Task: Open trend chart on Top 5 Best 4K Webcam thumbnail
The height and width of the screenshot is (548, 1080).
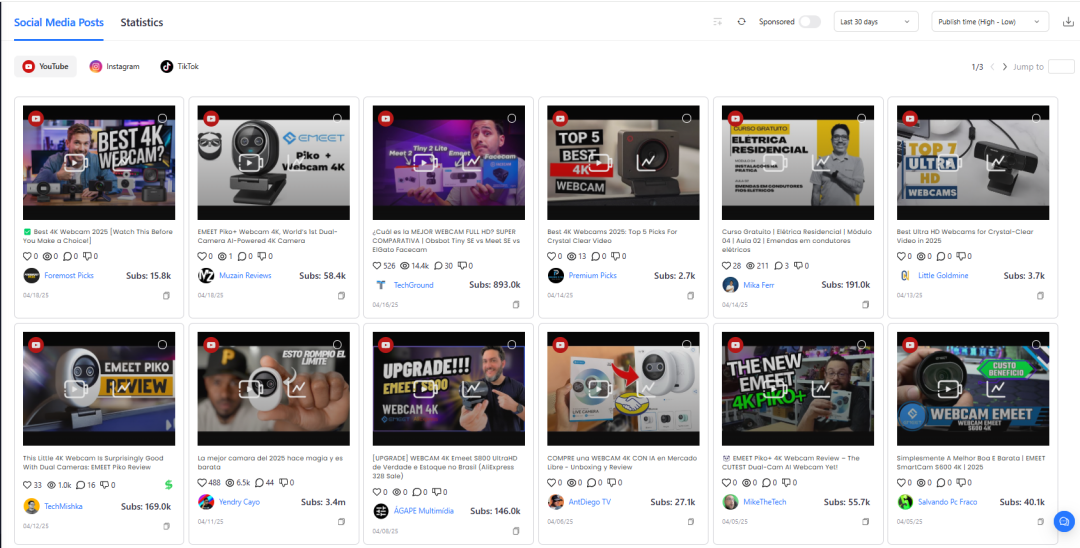Action: [x=646, y=162]
